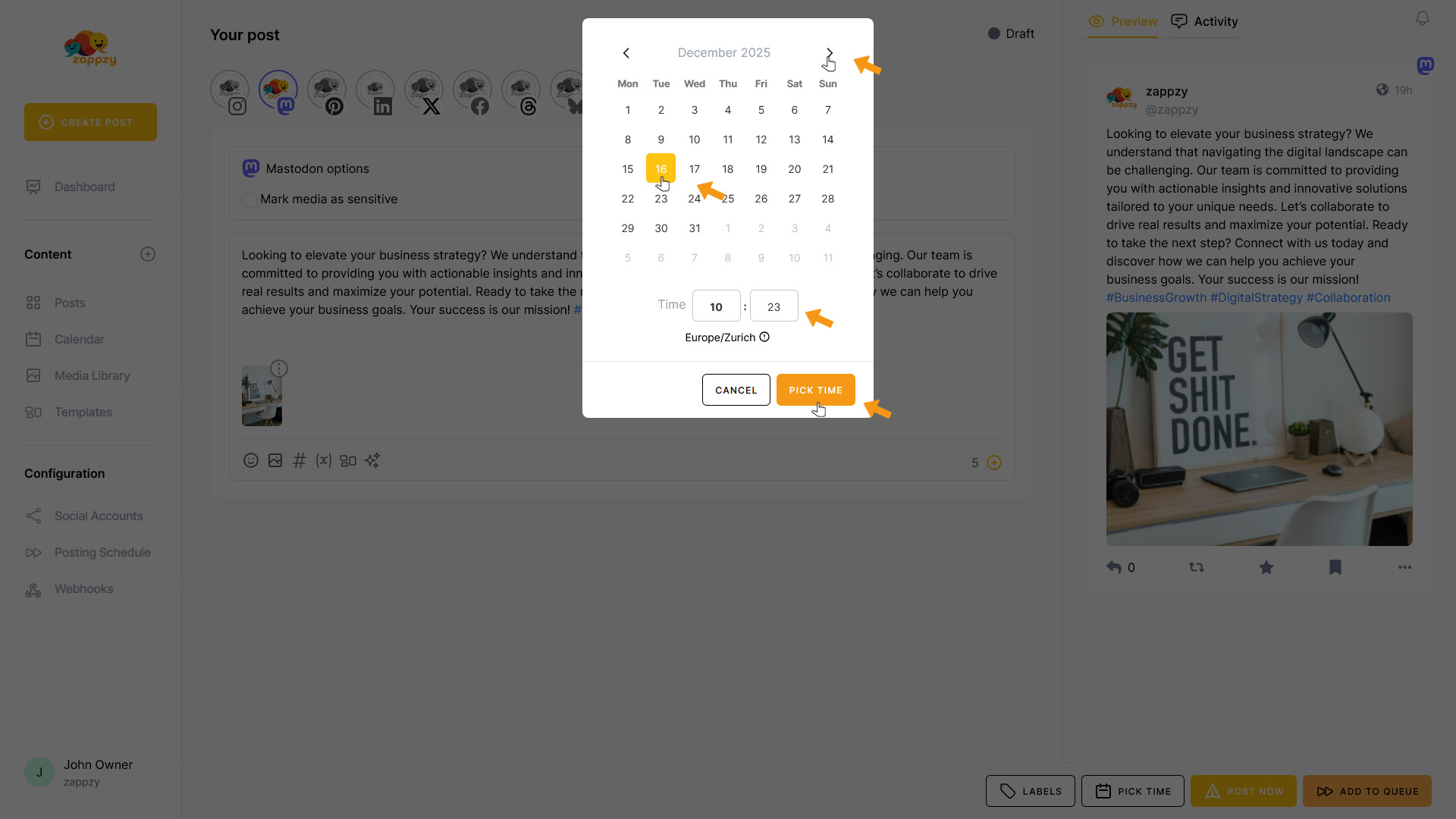Open the image options on attached thumbnail
1456x819 pixels.
tap(279, 369)
